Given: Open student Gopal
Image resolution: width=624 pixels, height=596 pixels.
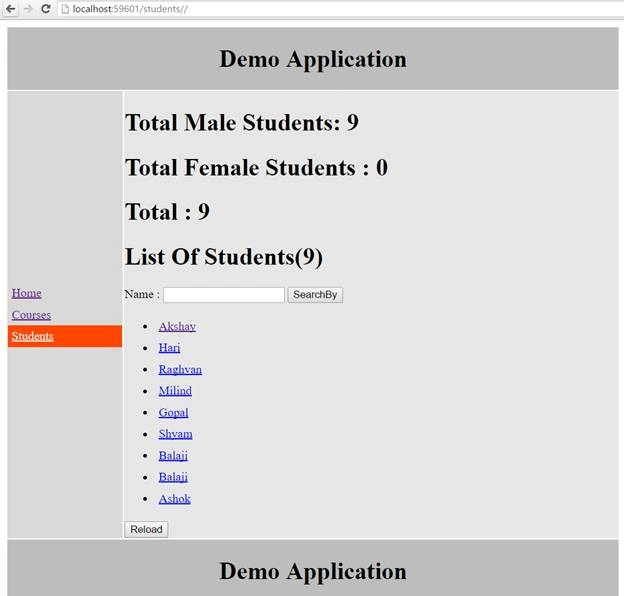Looking at the screenshot, I should (174, 413).
